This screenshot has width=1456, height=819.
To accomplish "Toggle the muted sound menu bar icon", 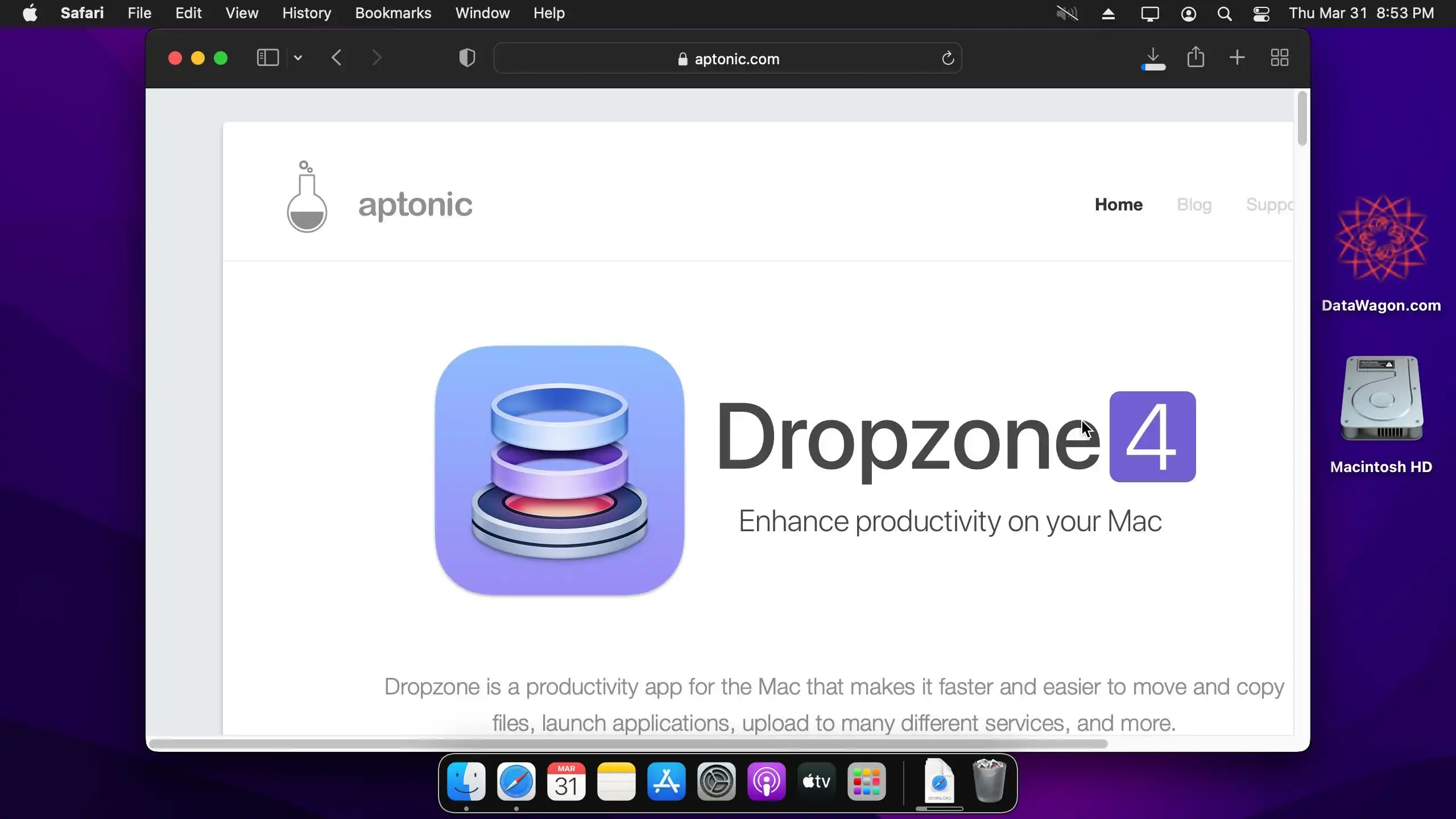I will pyautogui.click(x=1067, y=13).
